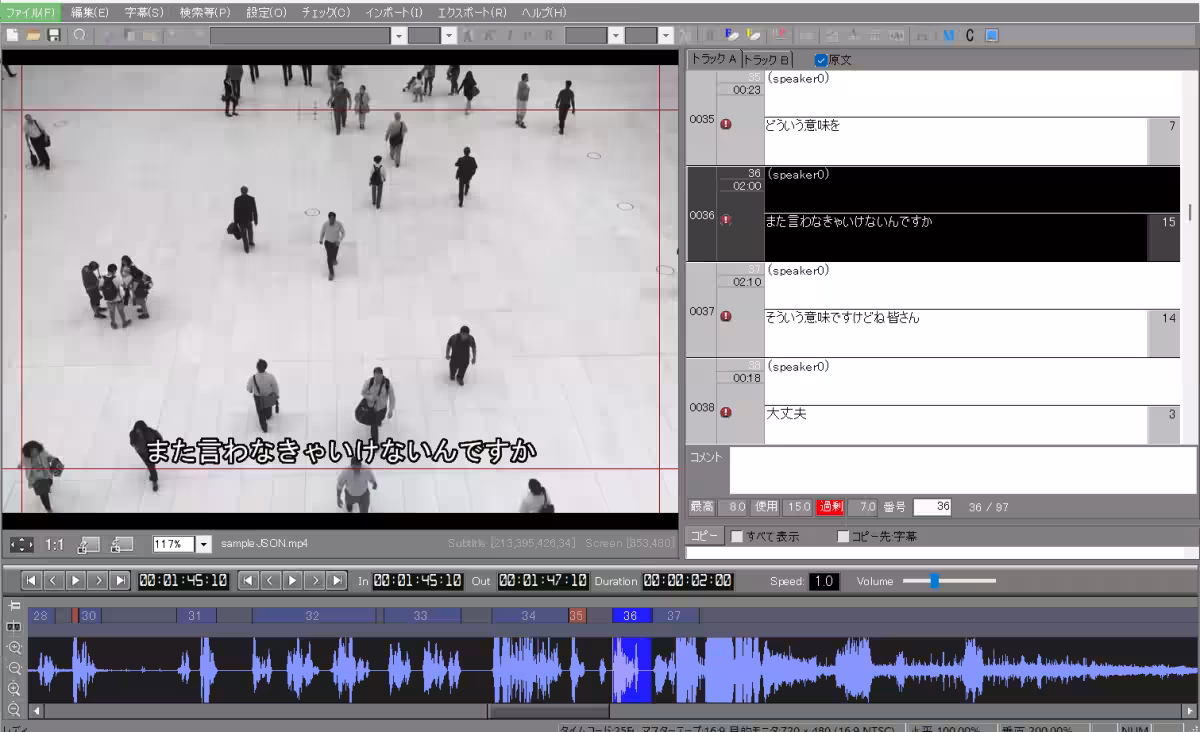The image size is (1200, 732).
Task: Open the small size dropdown next to the font box
Action: coord(449,35)
